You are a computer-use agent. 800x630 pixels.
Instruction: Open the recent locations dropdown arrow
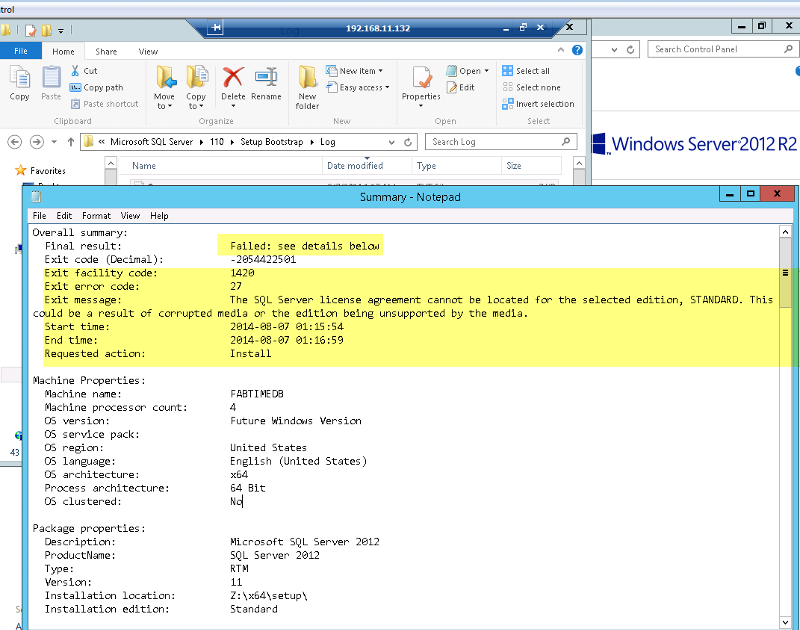pos(54,142)
